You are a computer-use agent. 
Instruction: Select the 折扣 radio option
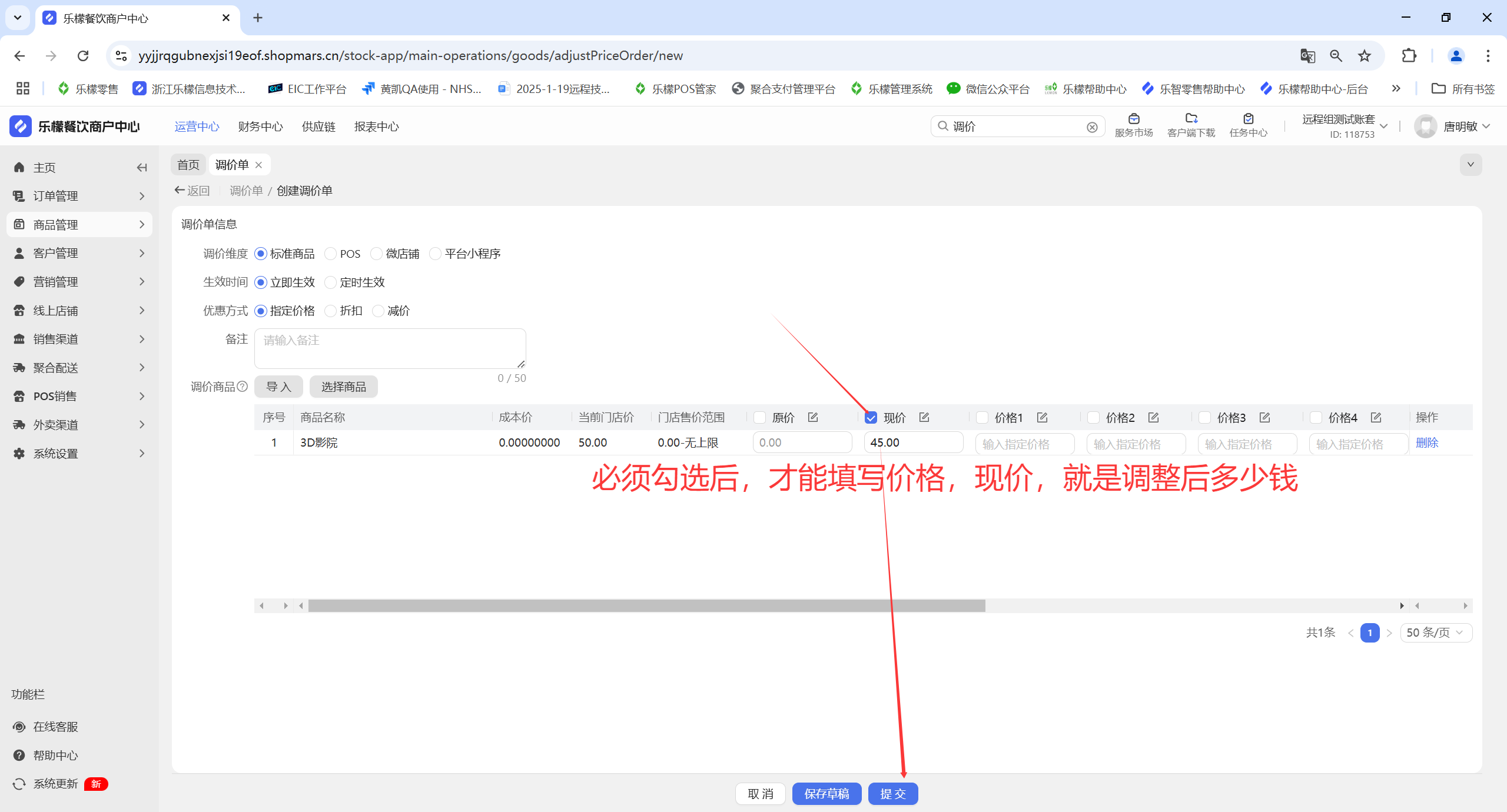pos(331,311)
